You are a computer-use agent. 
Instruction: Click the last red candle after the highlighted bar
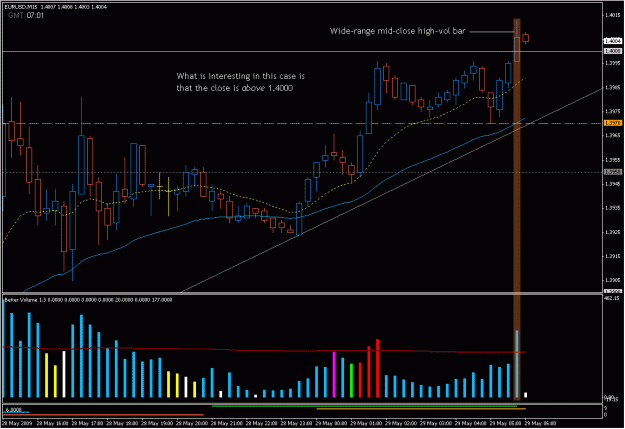click(x=526, y=38)
